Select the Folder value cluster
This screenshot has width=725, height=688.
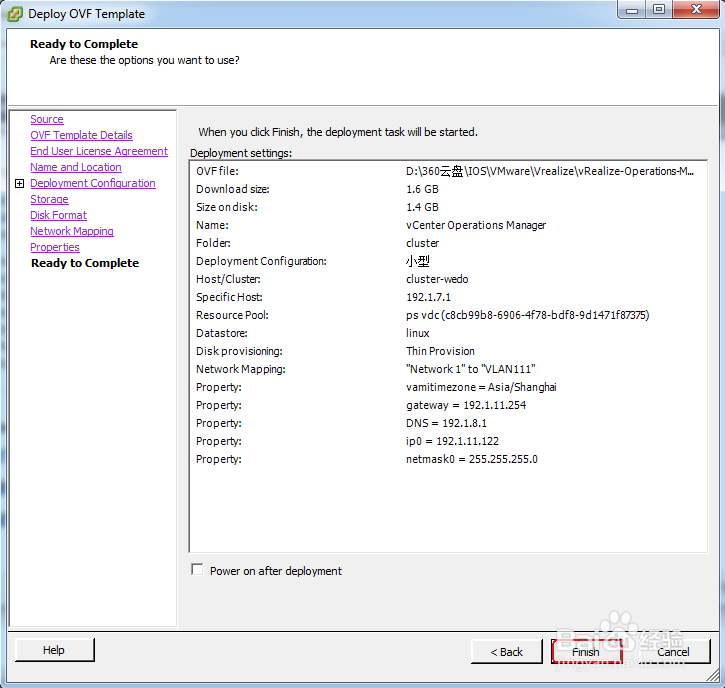point(423,243)
